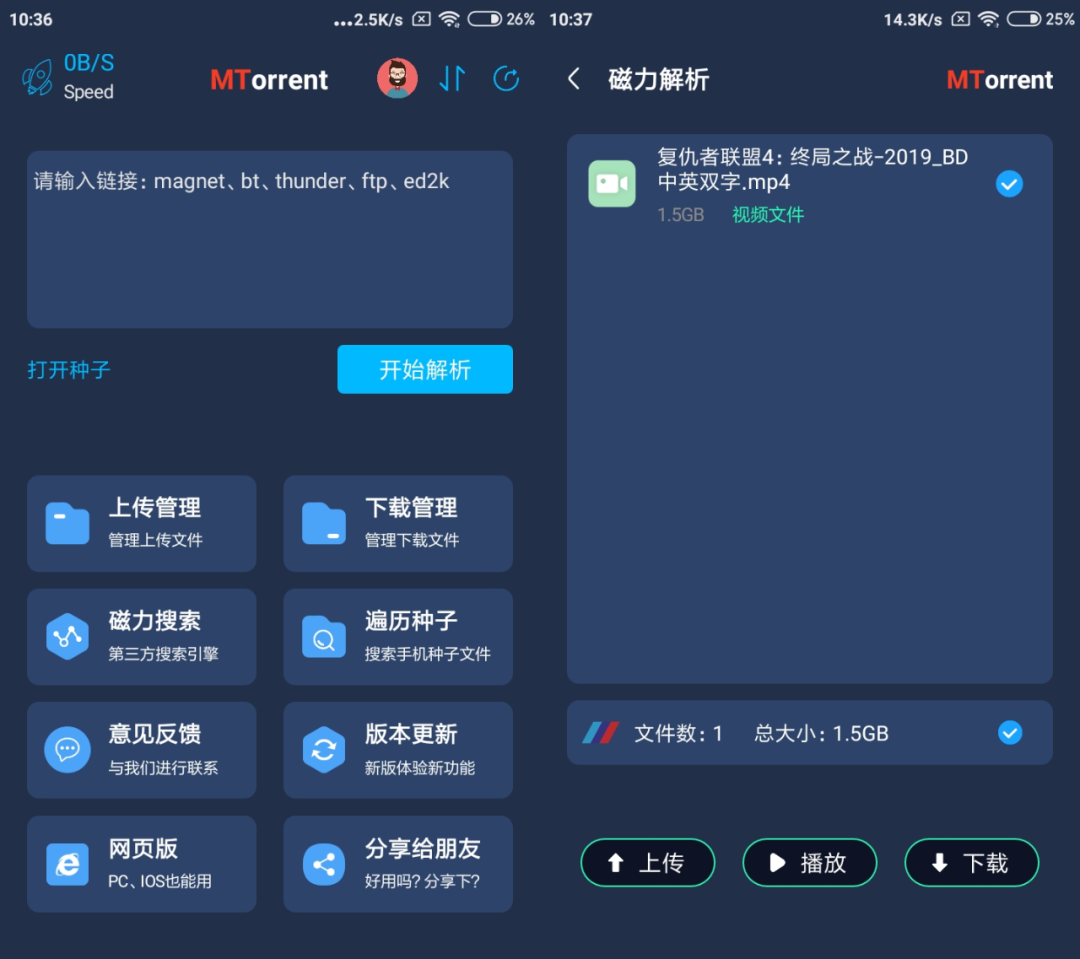The width and height of the screenshot is (1080, 959).
Task: Open 网页版 browser icon
Action: [67, 863]
